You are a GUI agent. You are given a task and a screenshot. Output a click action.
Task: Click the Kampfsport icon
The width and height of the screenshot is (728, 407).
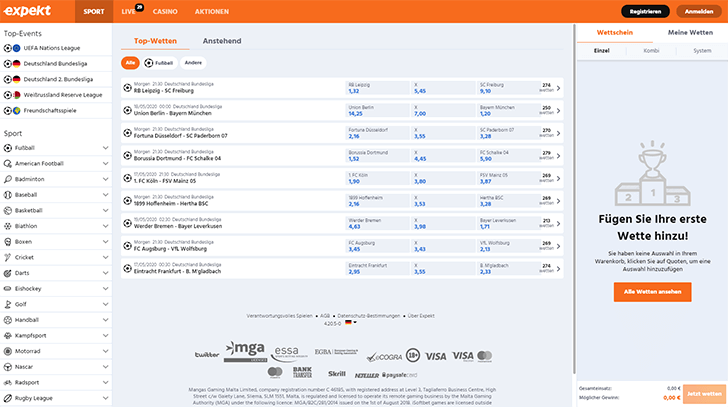point(7,336)
